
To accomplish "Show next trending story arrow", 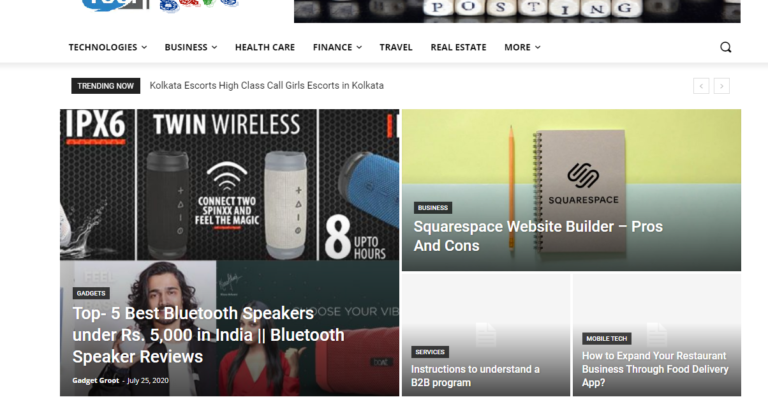I will 721,86.
